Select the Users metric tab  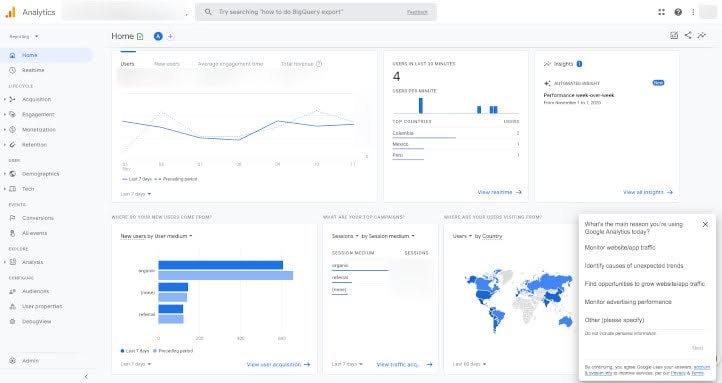(x=128, y=64)
